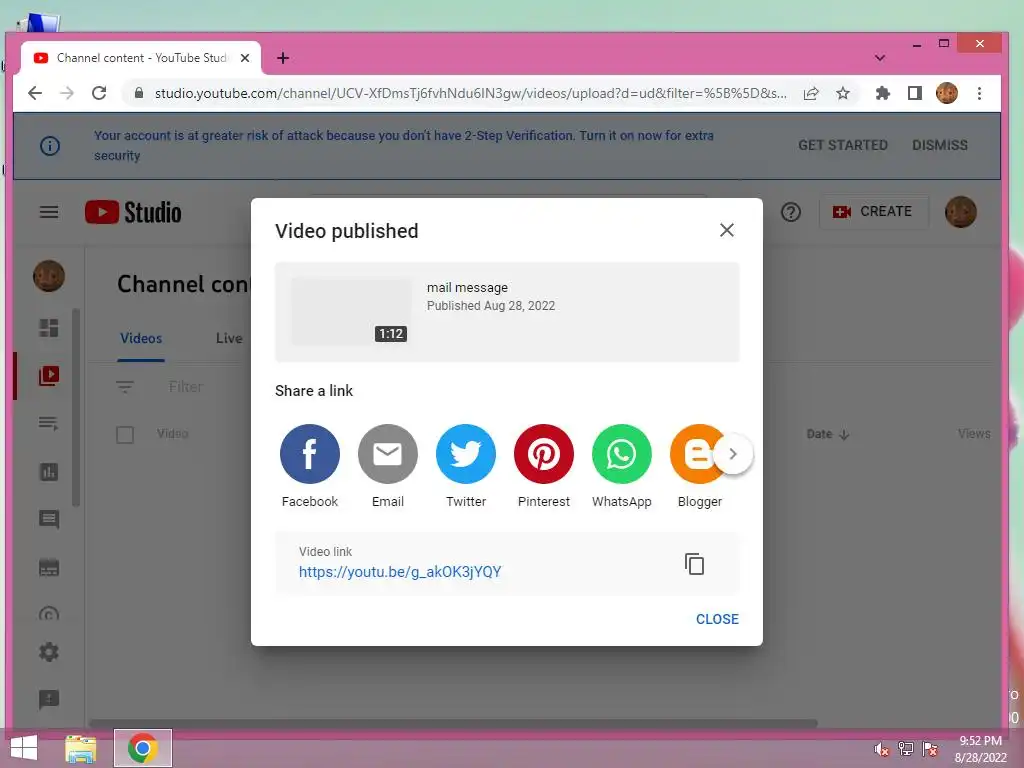Viewport: 1024px width, 768px height.
Task: Copy the video link to the clipboard
Action: pyautogui.click(x=694, y=564)
